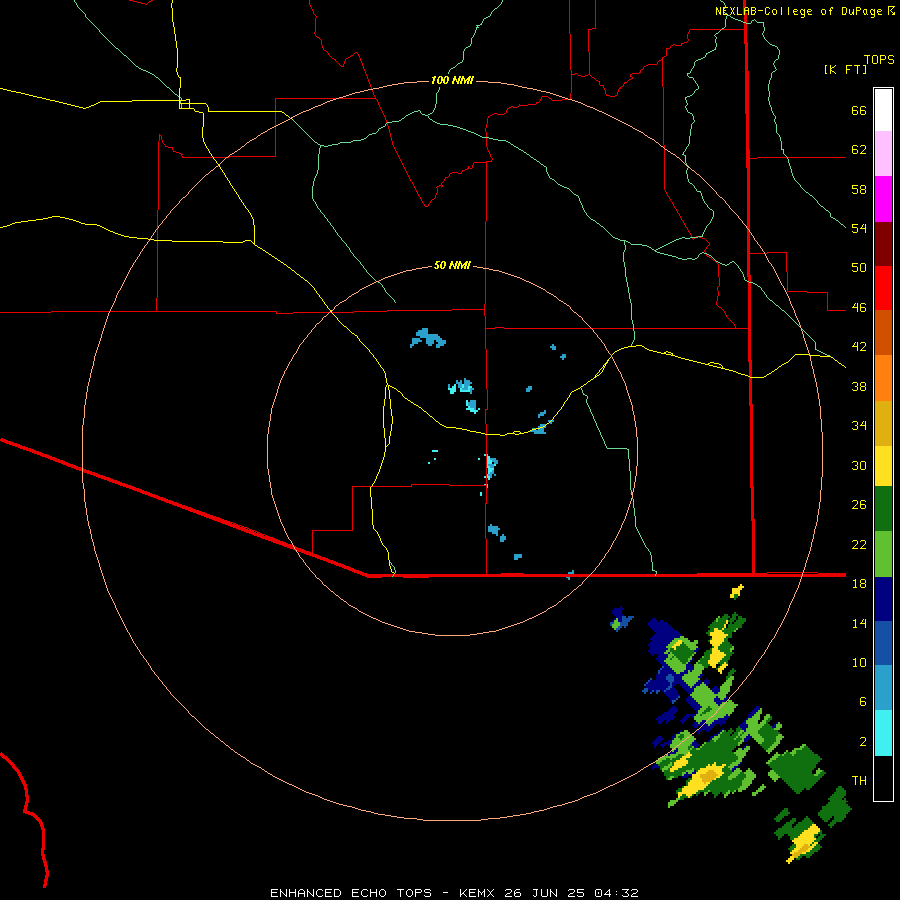Screen dimensions: 900x900
Task: Click legend value 6
Action: click(x=862, y=702)
